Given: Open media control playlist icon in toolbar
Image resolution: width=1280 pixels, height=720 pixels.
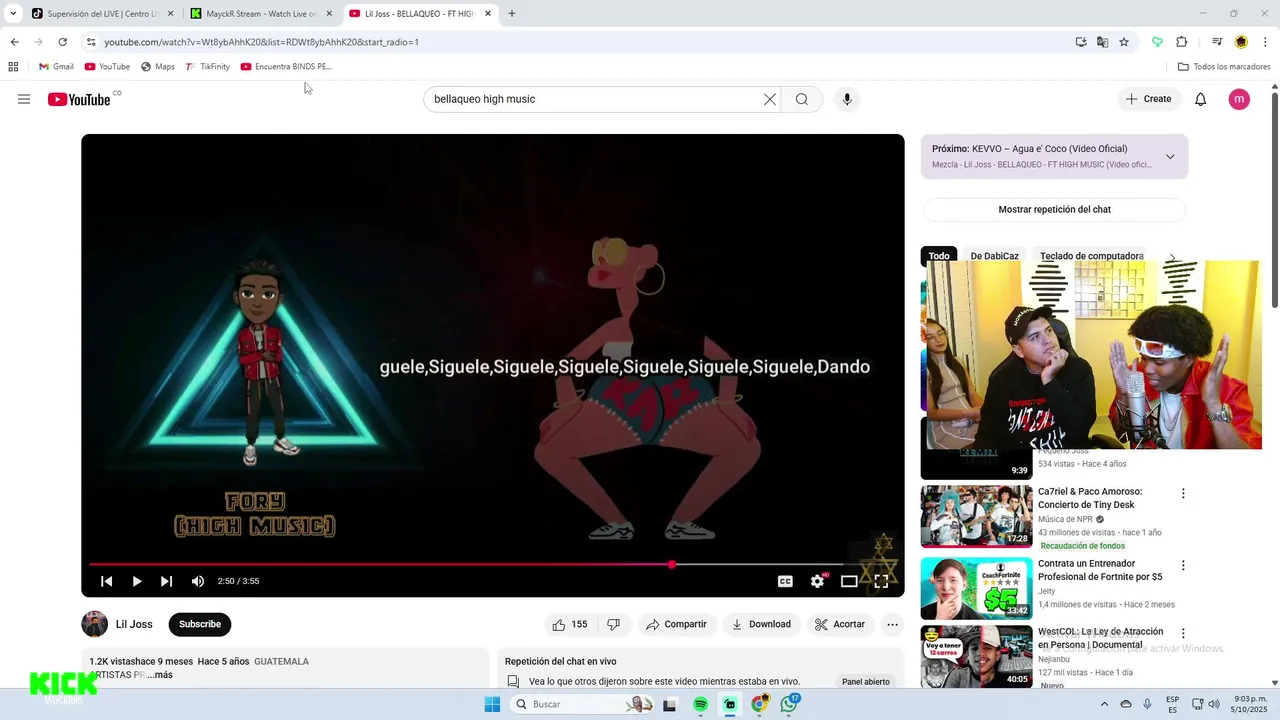Looking at the screenshot, I should pos(1217,42).
